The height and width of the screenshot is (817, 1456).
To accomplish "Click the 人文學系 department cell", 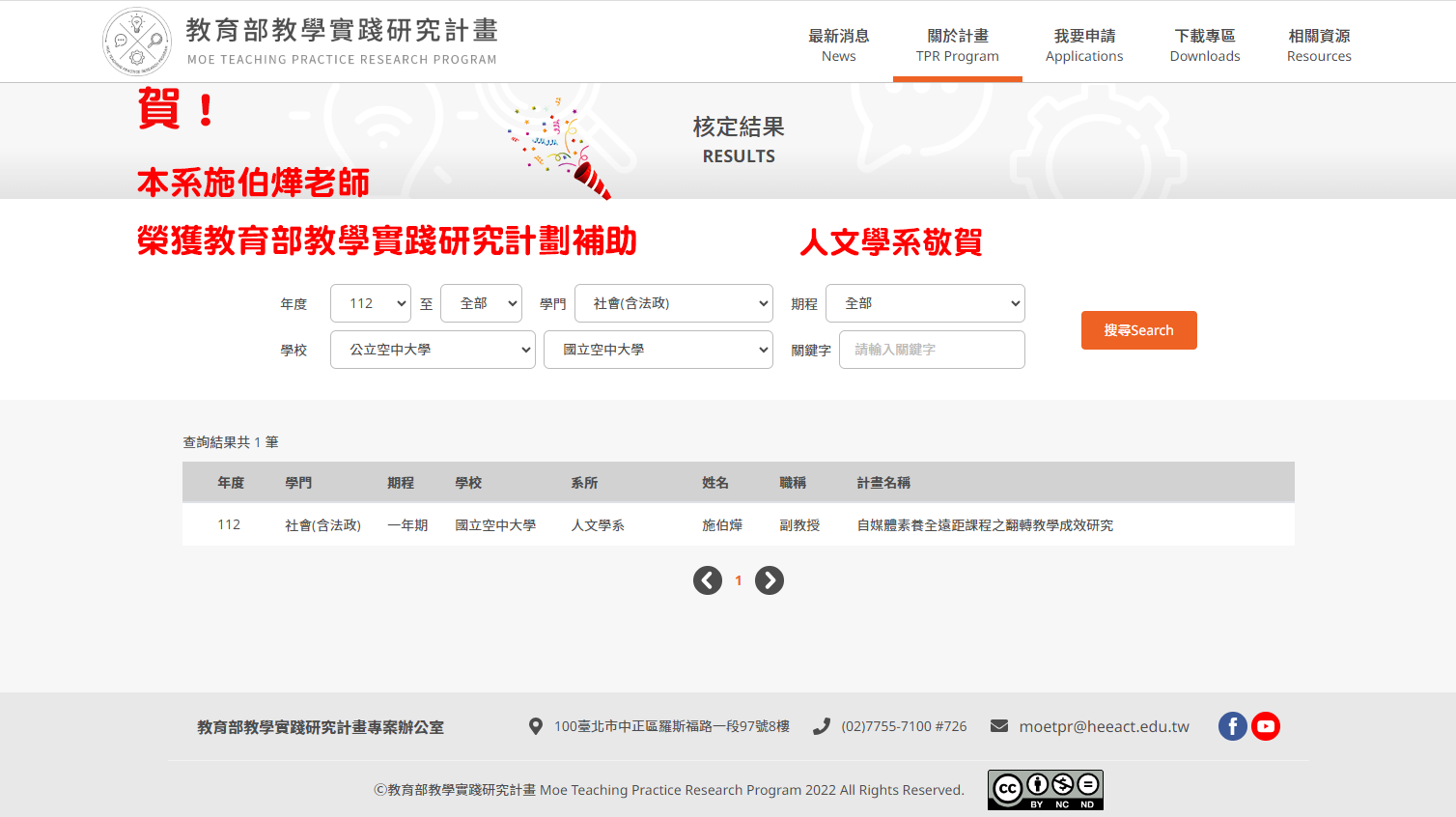I will 598,525.
